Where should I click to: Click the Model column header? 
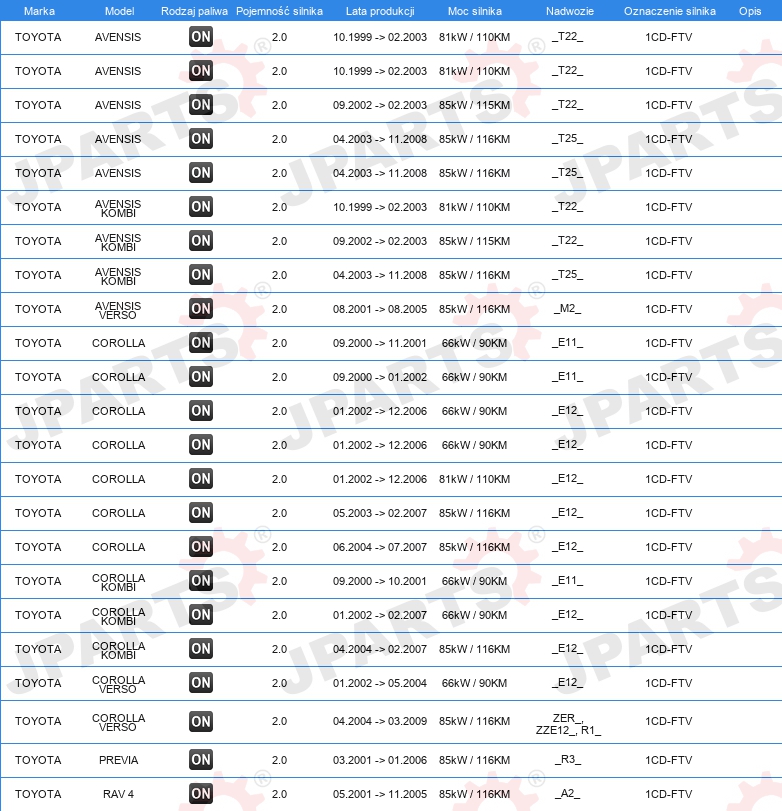coord(119,11)
